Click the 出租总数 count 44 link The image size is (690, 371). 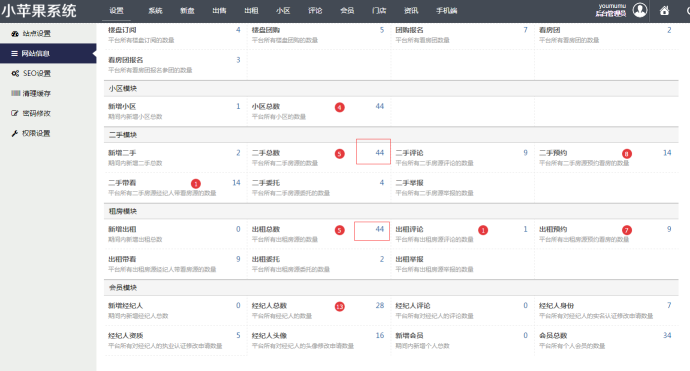tap(380, 229)
